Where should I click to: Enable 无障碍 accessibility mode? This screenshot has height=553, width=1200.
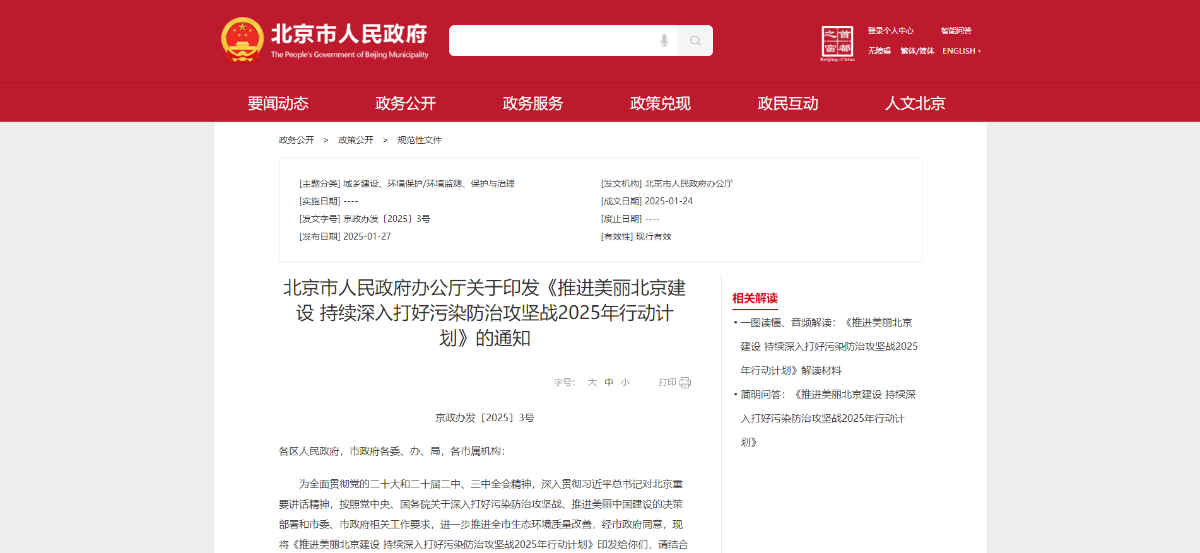click(x=879, y=51)
